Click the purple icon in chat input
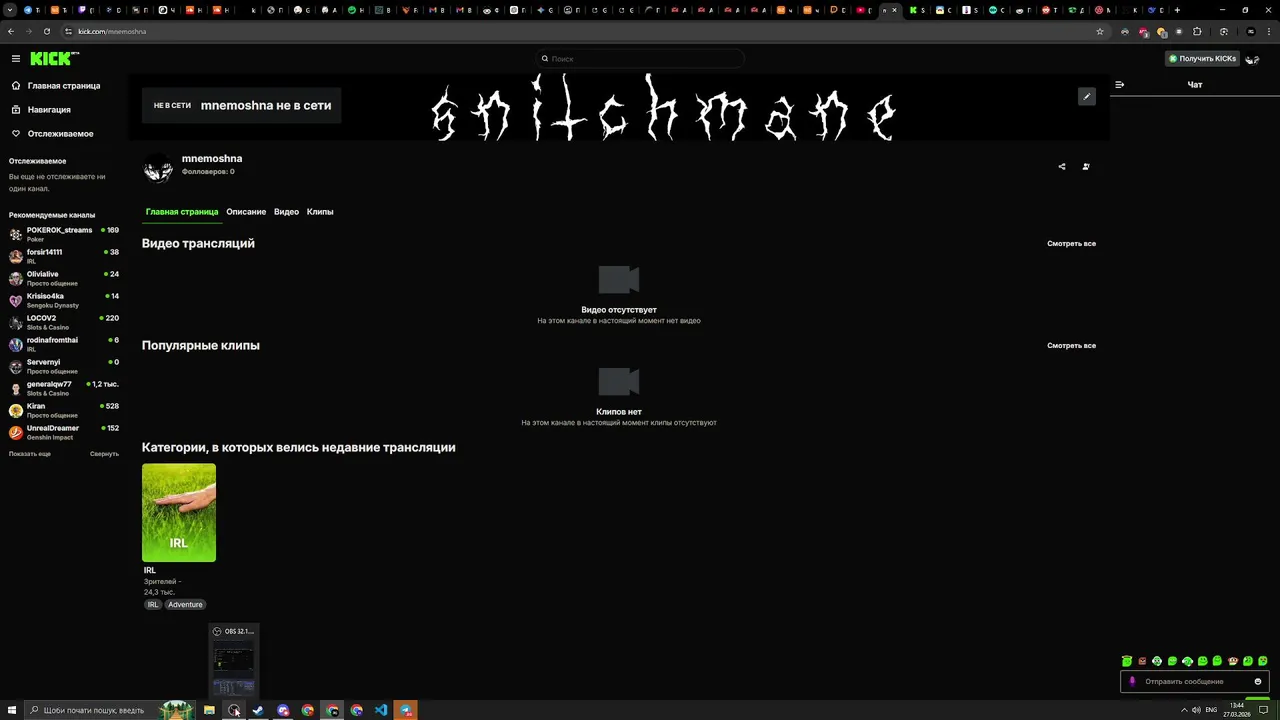Viewport: 1280px width, 720px height. 1132,681
